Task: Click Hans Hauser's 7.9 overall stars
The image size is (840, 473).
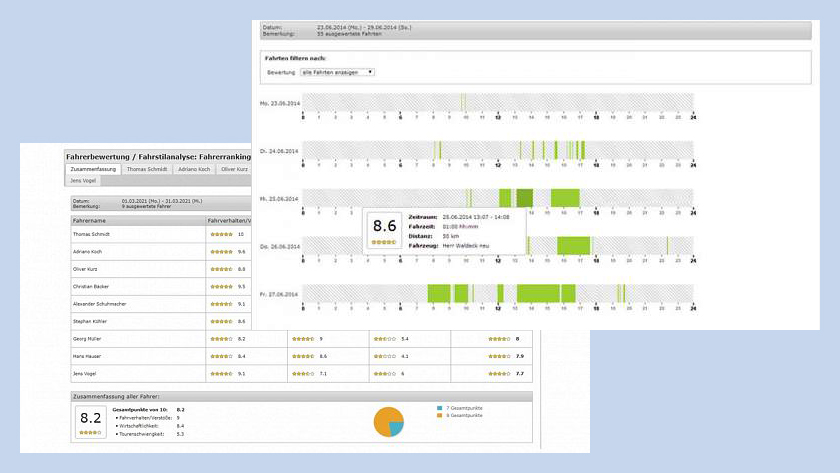Action: click(499, 356)
